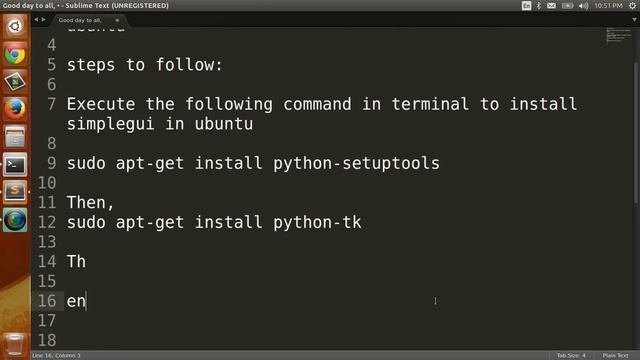Click the 'Line 16, Column 3' status text
The height and width of the screenshot is (360, 640).
coord(56,356)
